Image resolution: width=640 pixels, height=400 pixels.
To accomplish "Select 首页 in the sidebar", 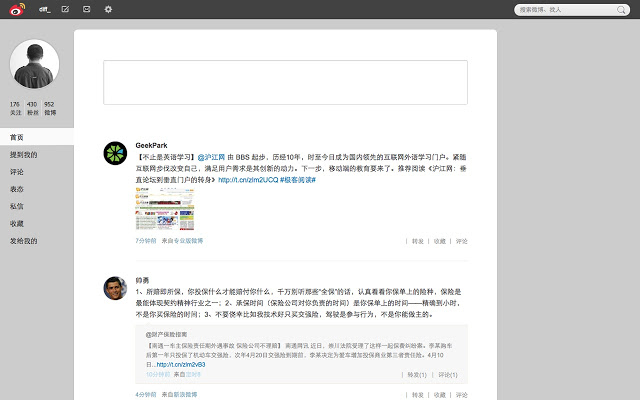I will [x=37, y=137].
